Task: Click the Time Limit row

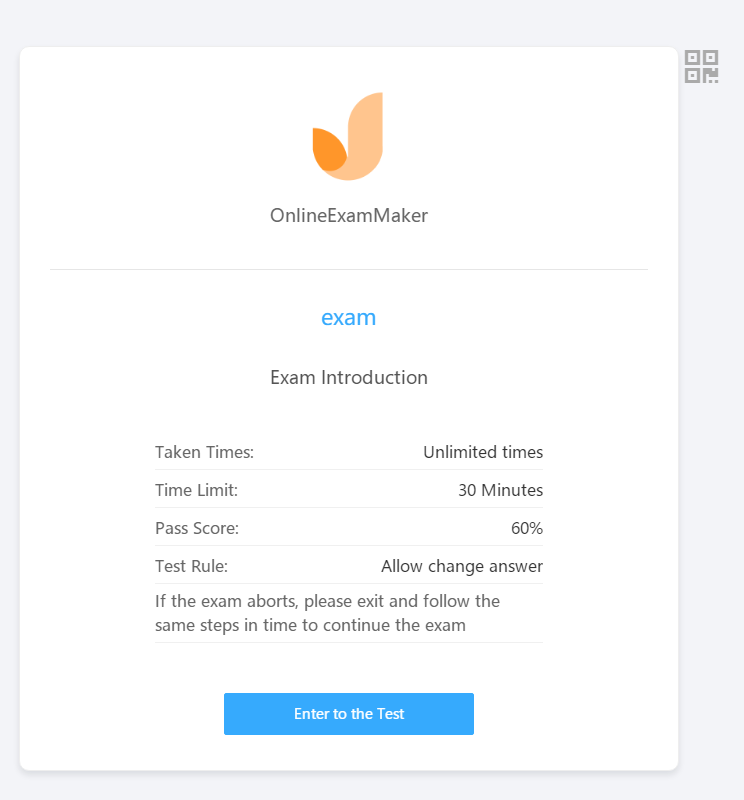Action: coord(349,490)
